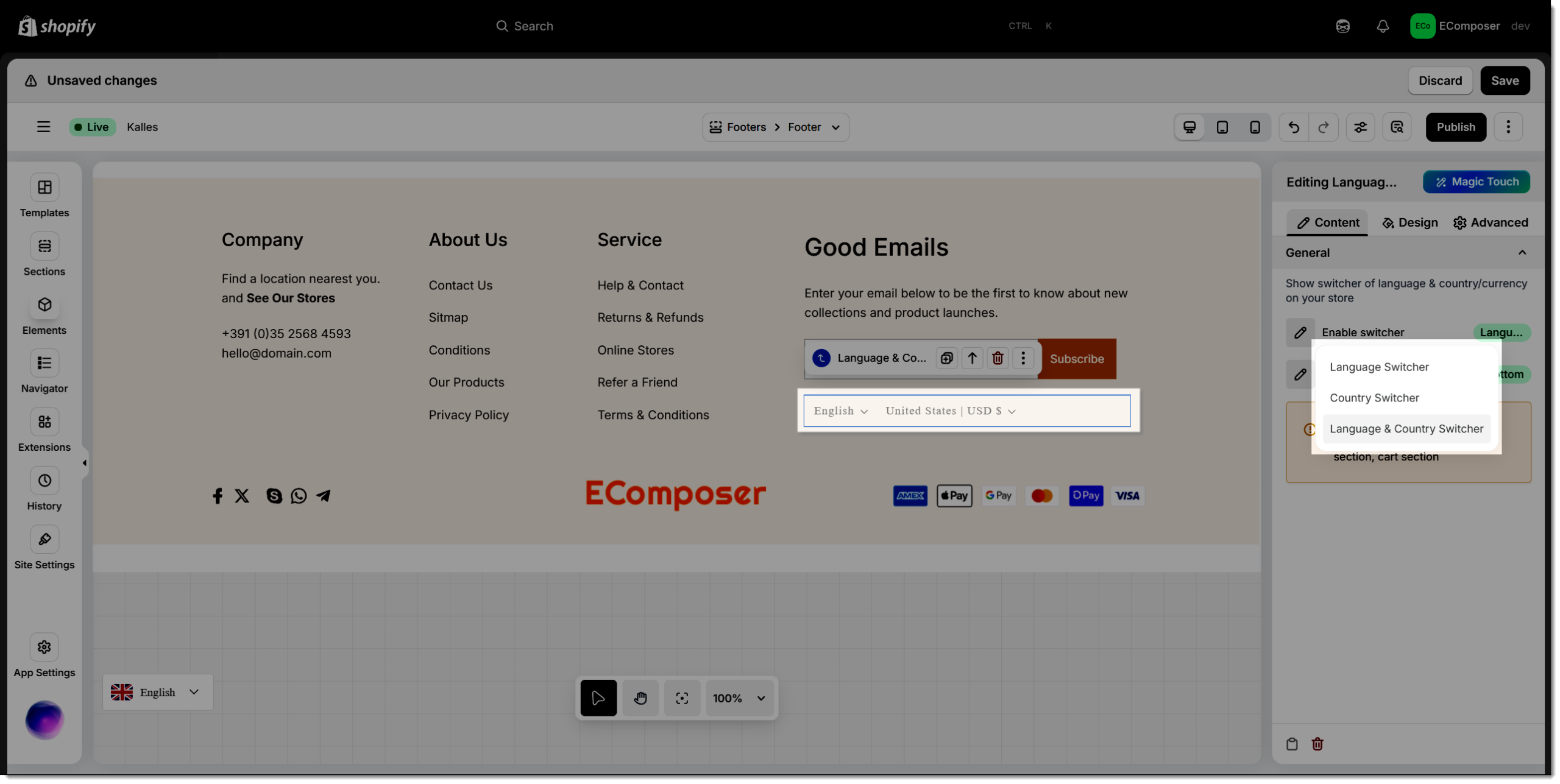Select the hand pan tool
This screenshot has height=784, width=1560.
tap(640, 698)
